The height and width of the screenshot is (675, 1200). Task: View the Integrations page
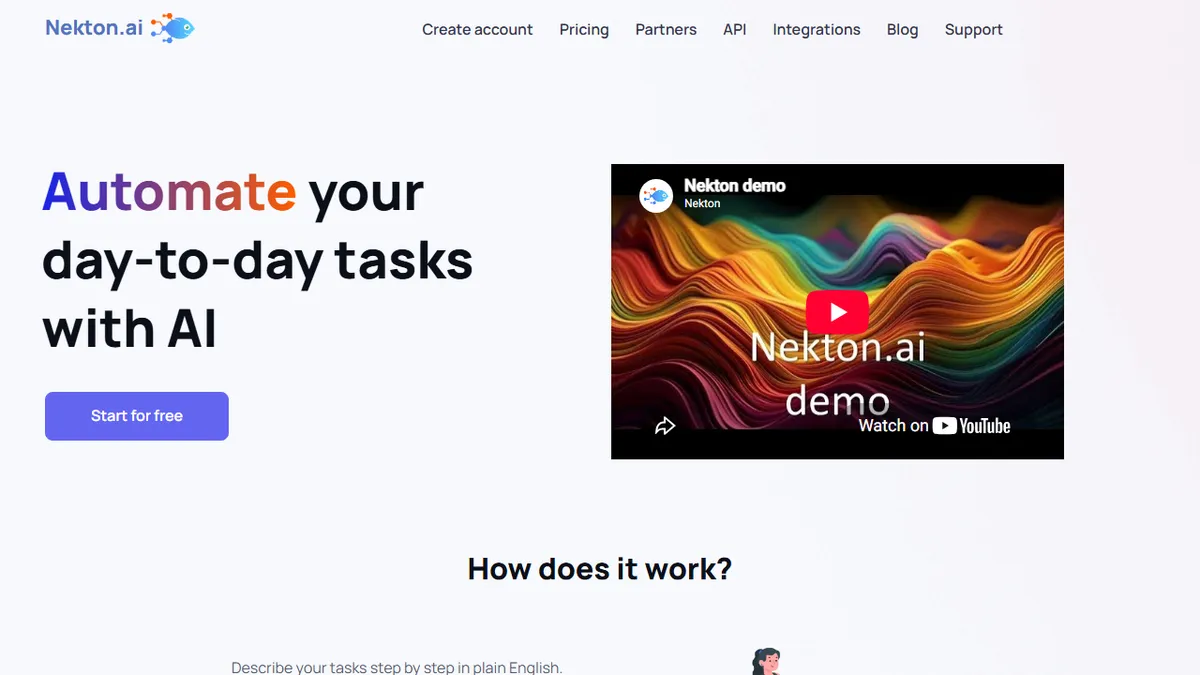tap(816, 29)
